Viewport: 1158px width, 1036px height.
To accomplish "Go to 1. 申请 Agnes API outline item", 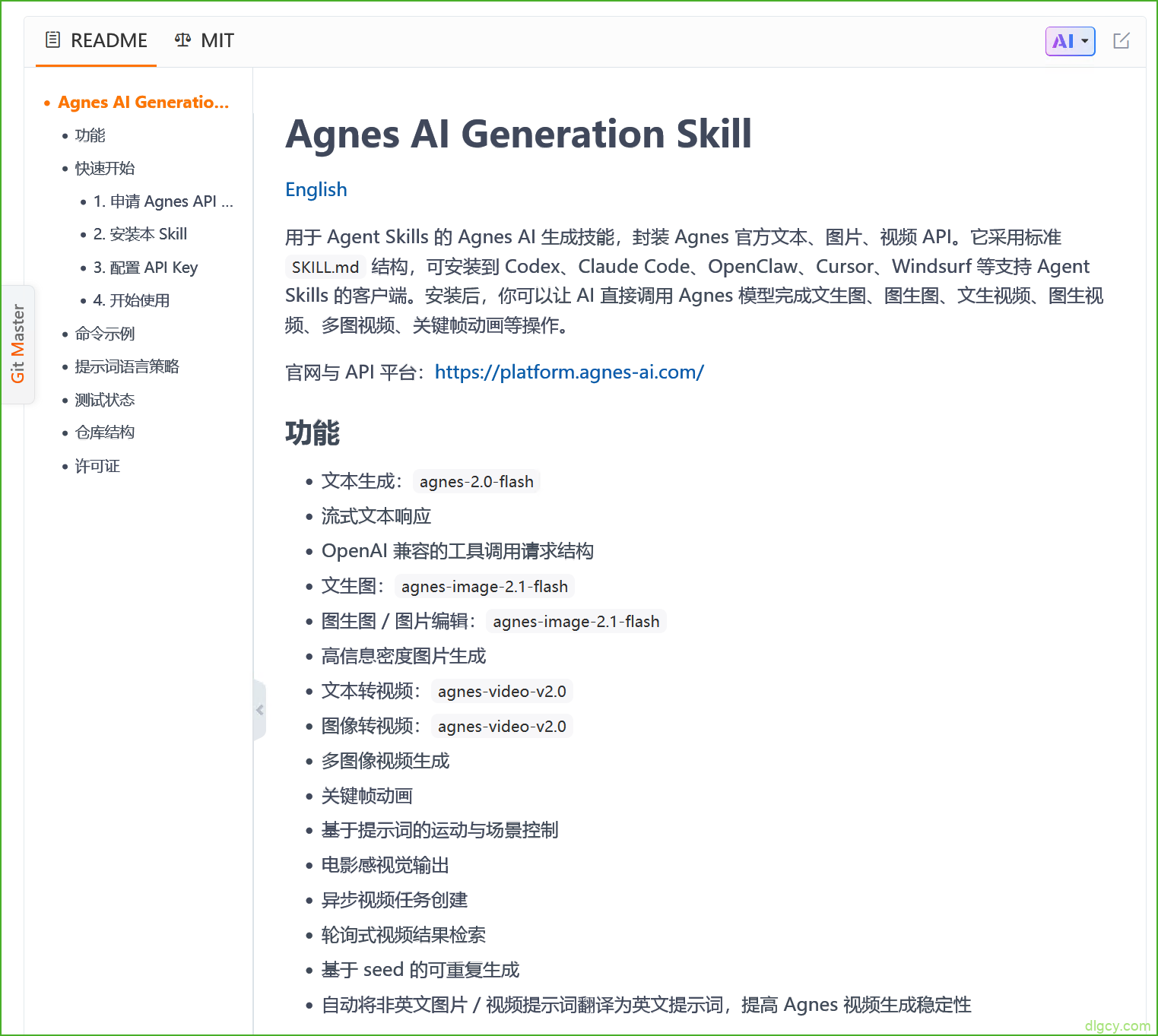I will [x=163, y=201].
